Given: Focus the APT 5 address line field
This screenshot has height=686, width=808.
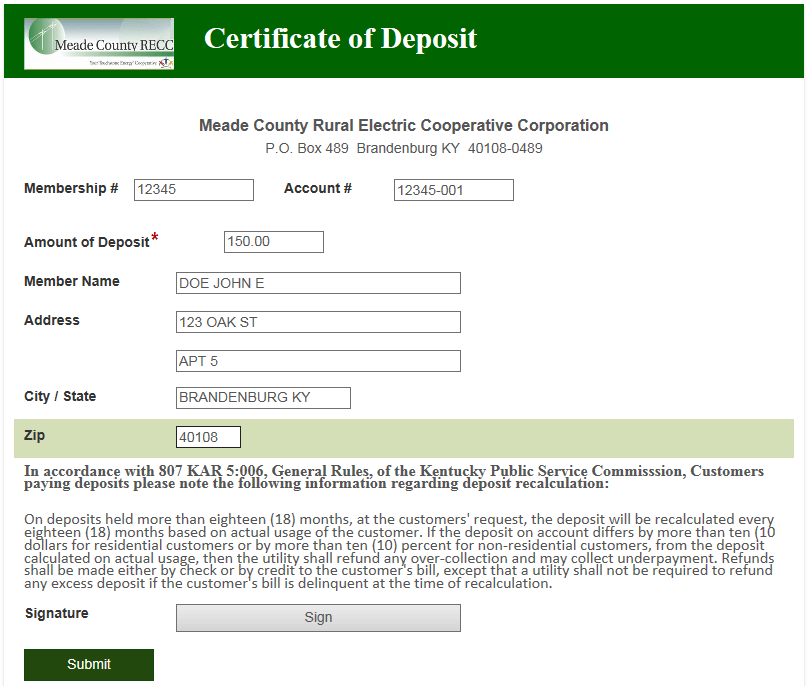Looking at the screenshot, I should 318,361.
